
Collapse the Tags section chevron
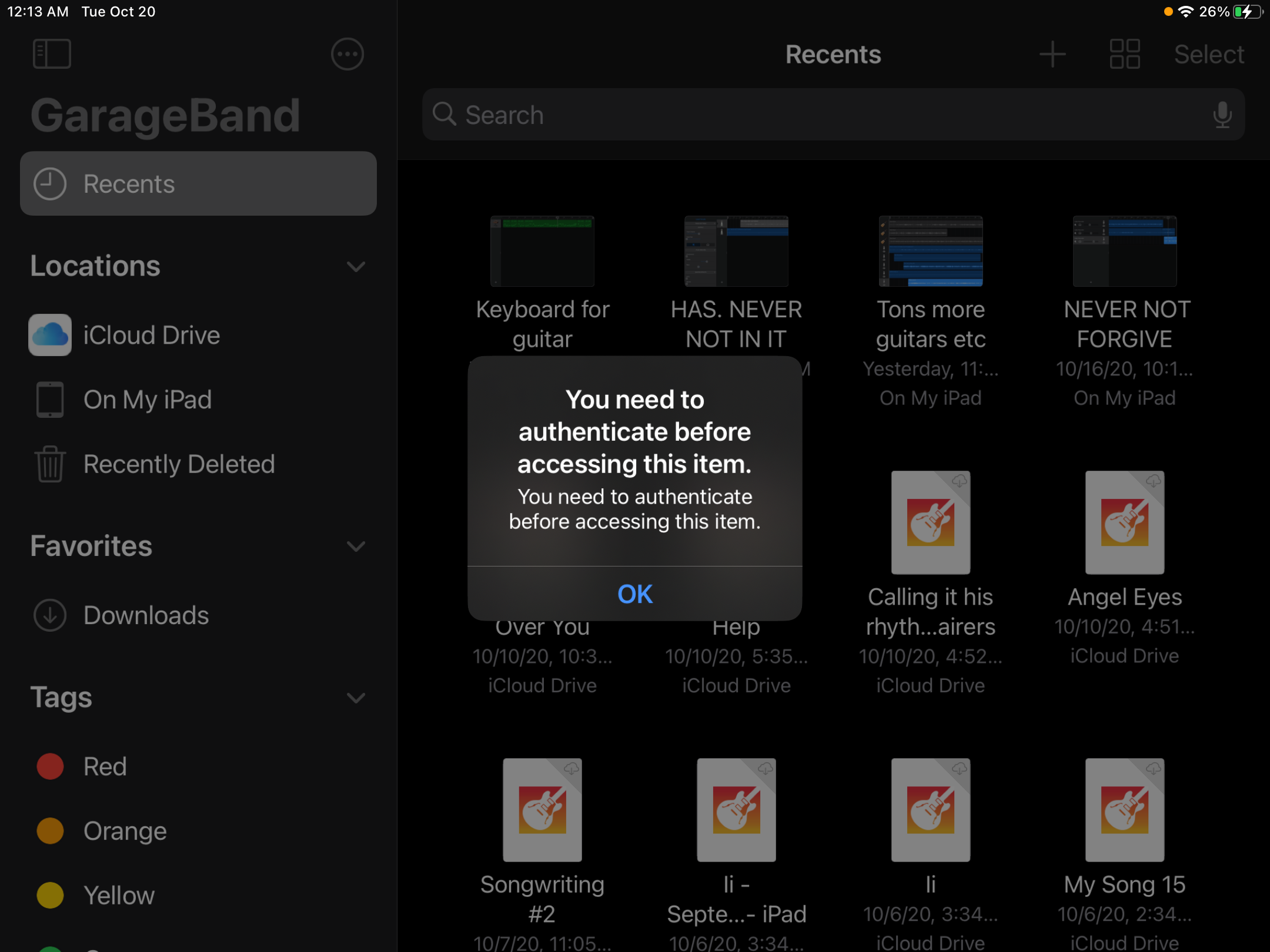click(x=356, y=698)
